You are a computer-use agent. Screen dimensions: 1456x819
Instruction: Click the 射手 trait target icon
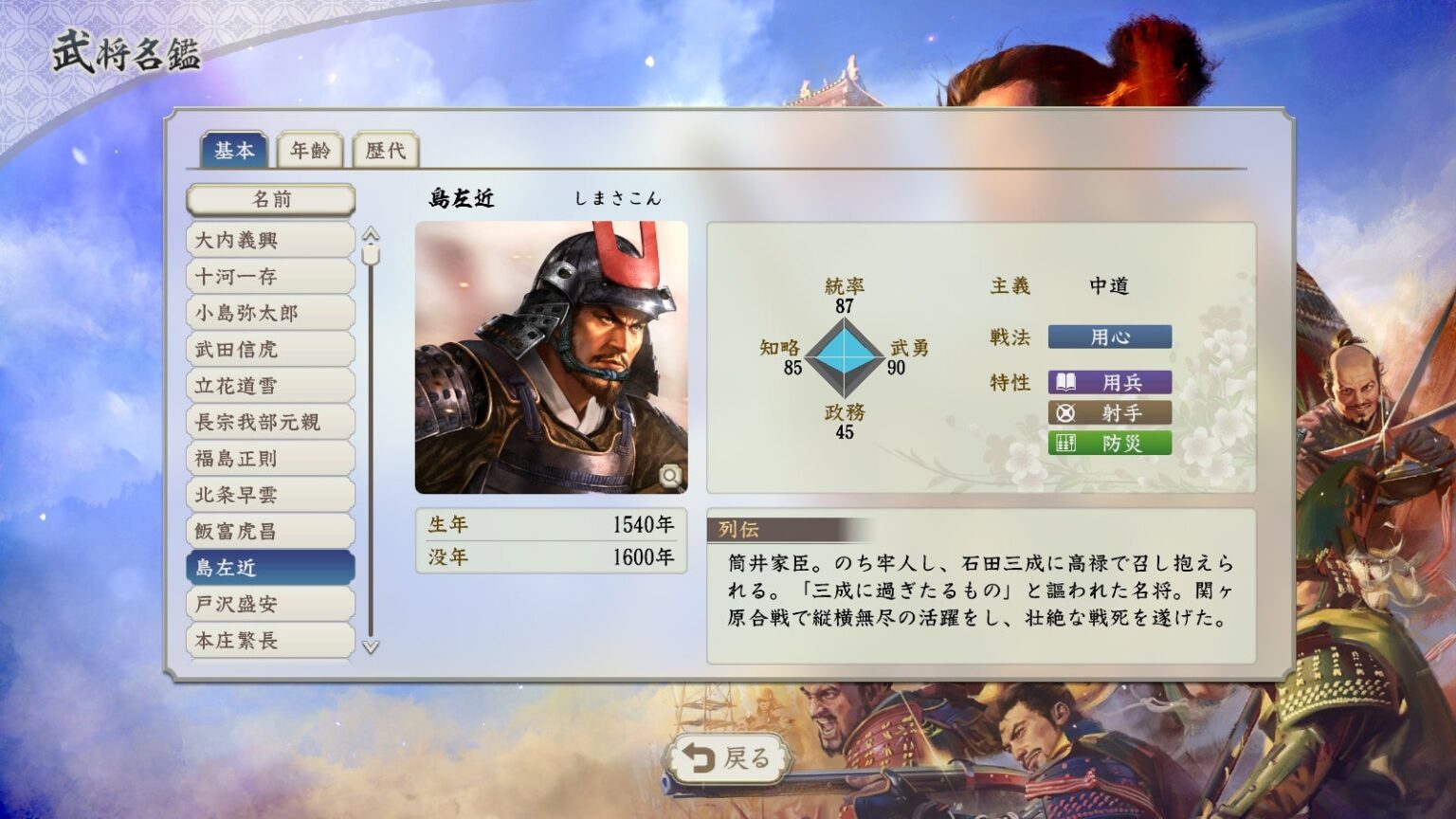click(1066, 412)
